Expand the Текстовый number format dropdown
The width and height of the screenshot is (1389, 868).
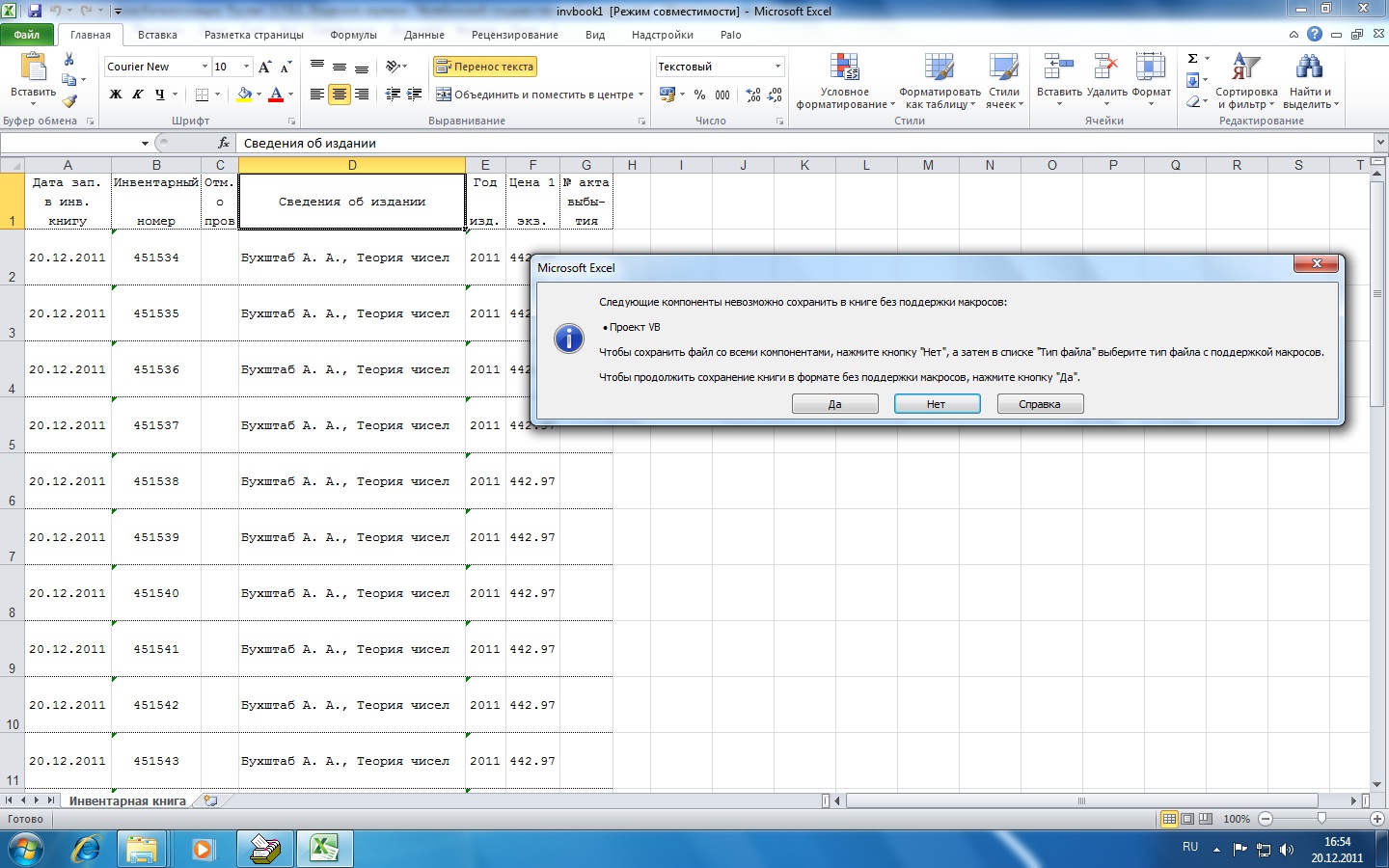click(x=777, y=67)
